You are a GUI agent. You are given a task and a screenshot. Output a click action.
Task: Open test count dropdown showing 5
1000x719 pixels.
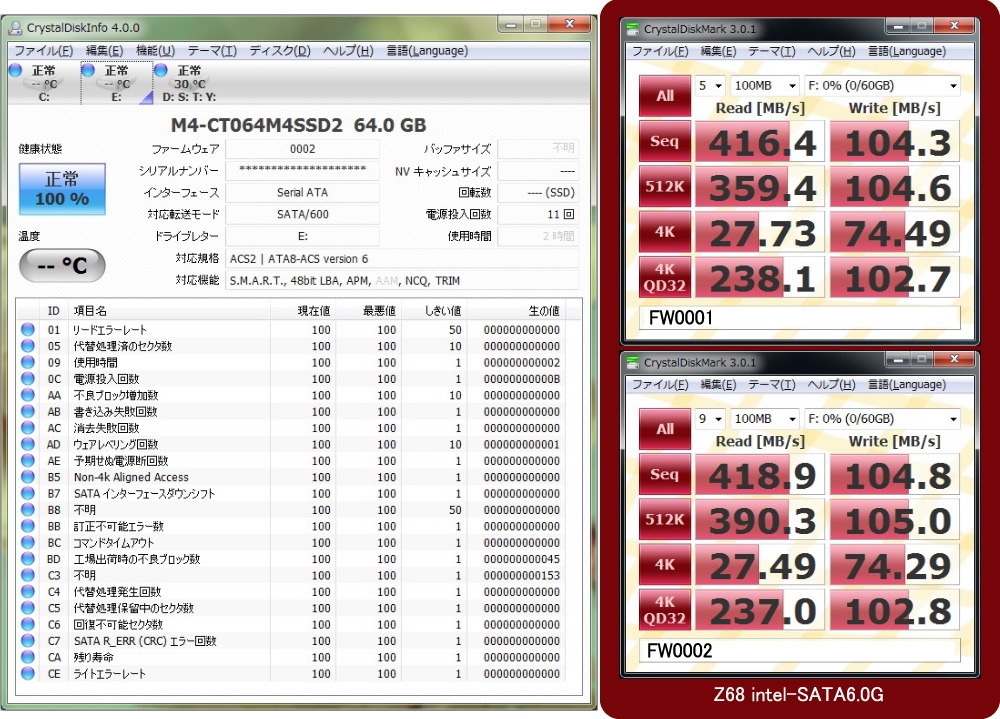coord(710,85)
